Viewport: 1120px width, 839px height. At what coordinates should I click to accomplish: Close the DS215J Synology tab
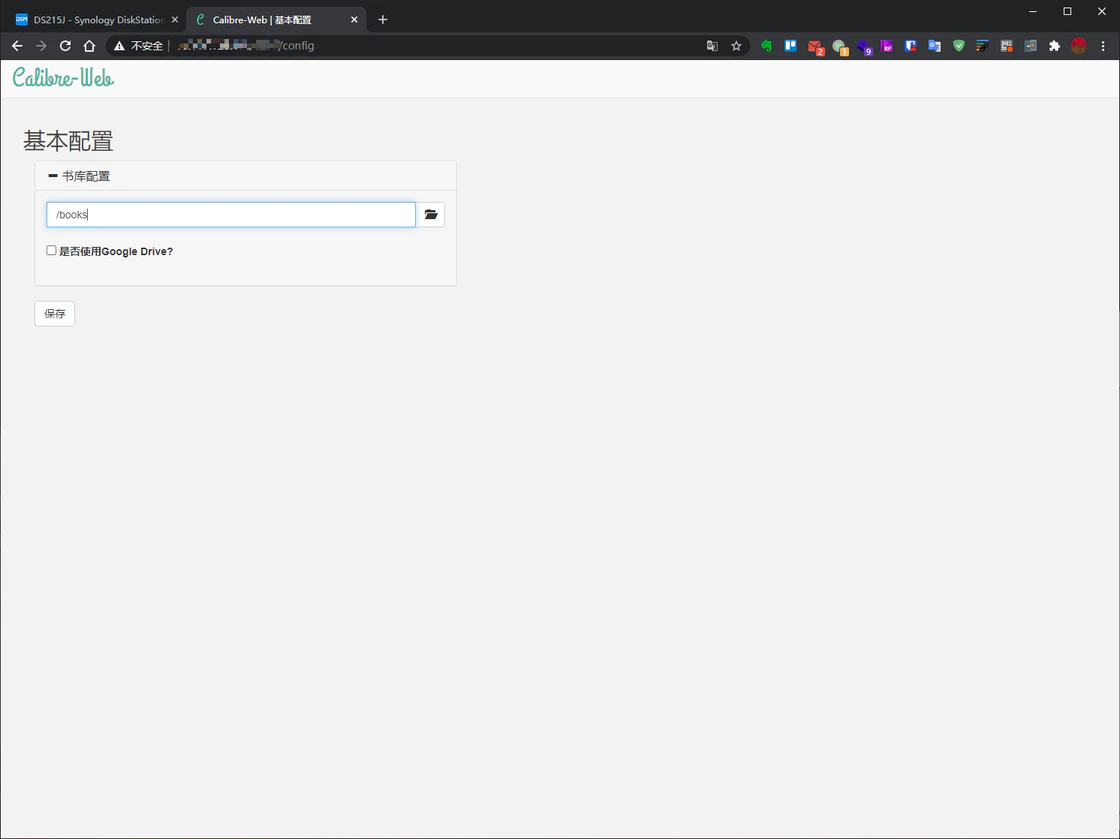click(x=175, y=20)
